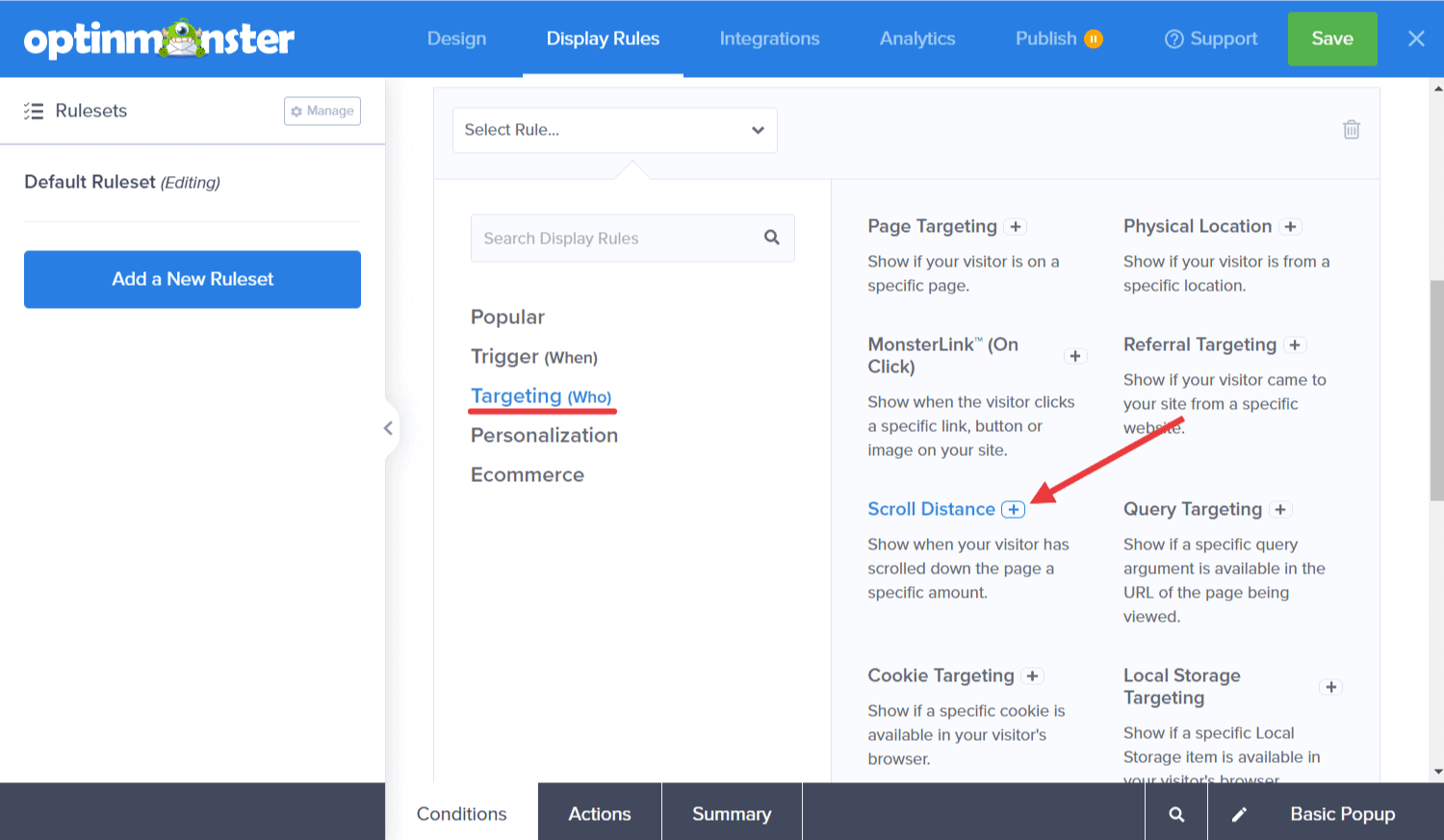Collapse the sidebar with the left chevron
This screenshot has height=840, width=1444.
(x=388, y=428)
